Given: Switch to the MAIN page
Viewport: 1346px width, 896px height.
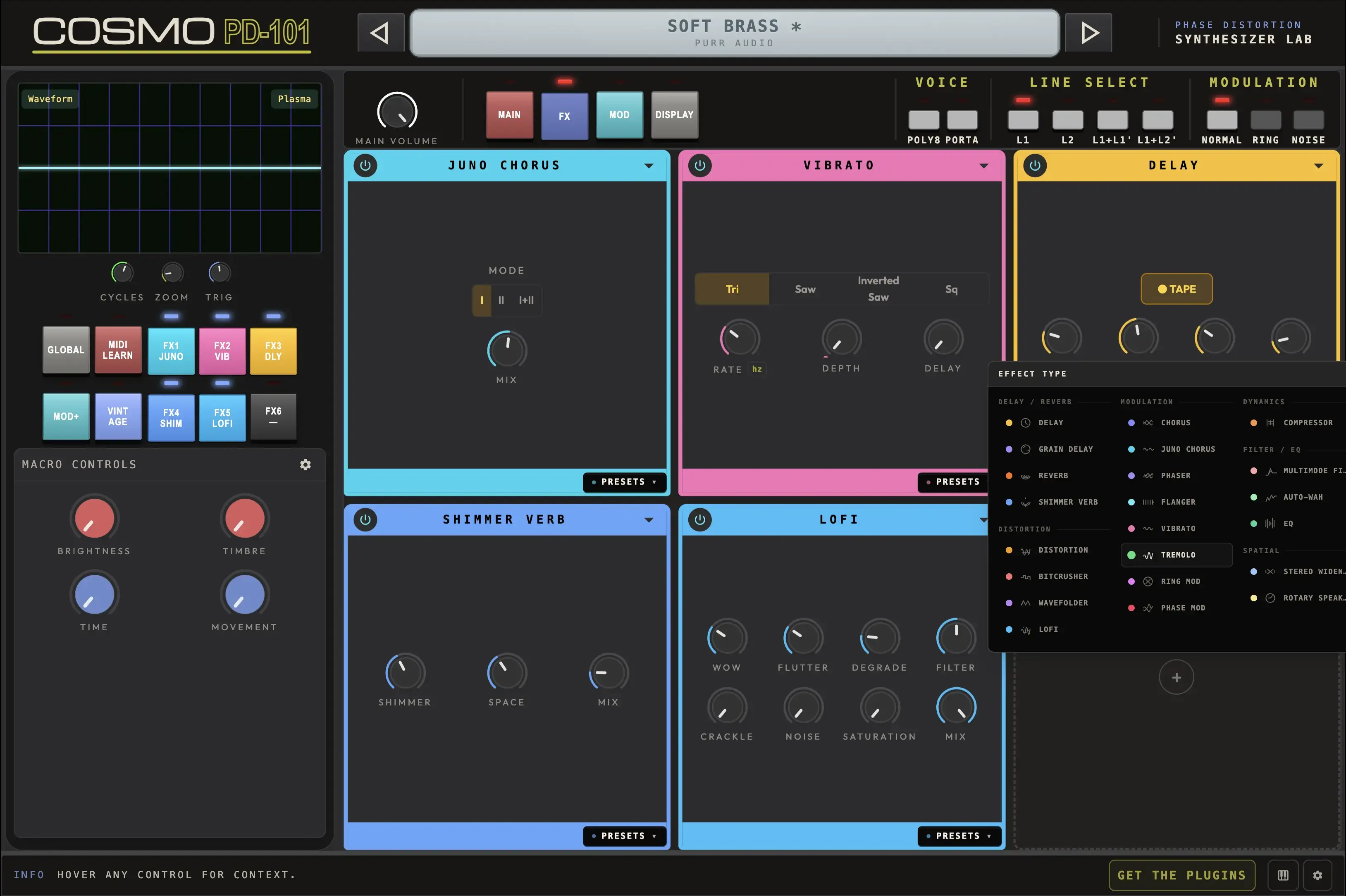Looking at the screenshot, I should [x=509, y=115].
